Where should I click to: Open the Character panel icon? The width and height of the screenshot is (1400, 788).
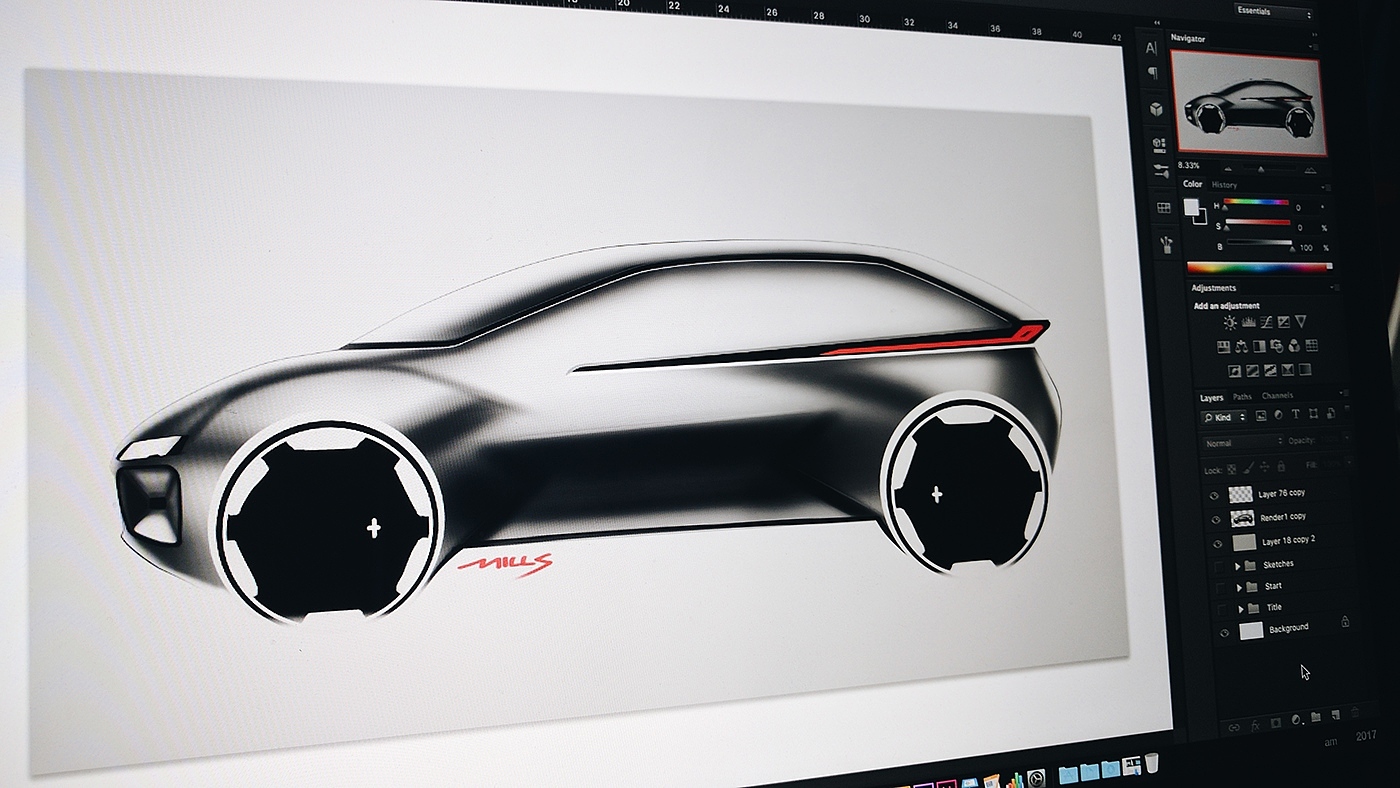1151,48
